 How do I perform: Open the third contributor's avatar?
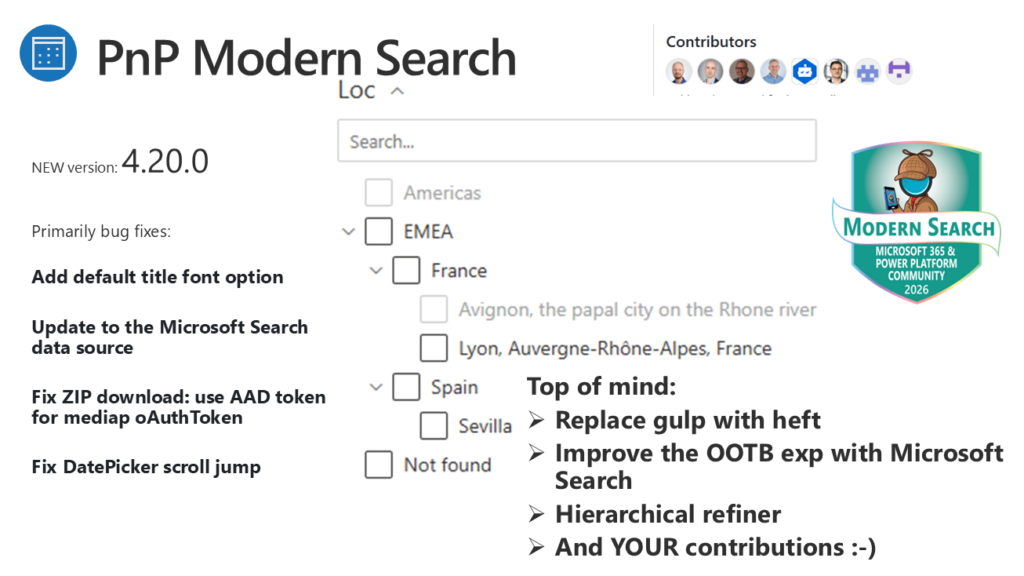(x=741, y=71)
